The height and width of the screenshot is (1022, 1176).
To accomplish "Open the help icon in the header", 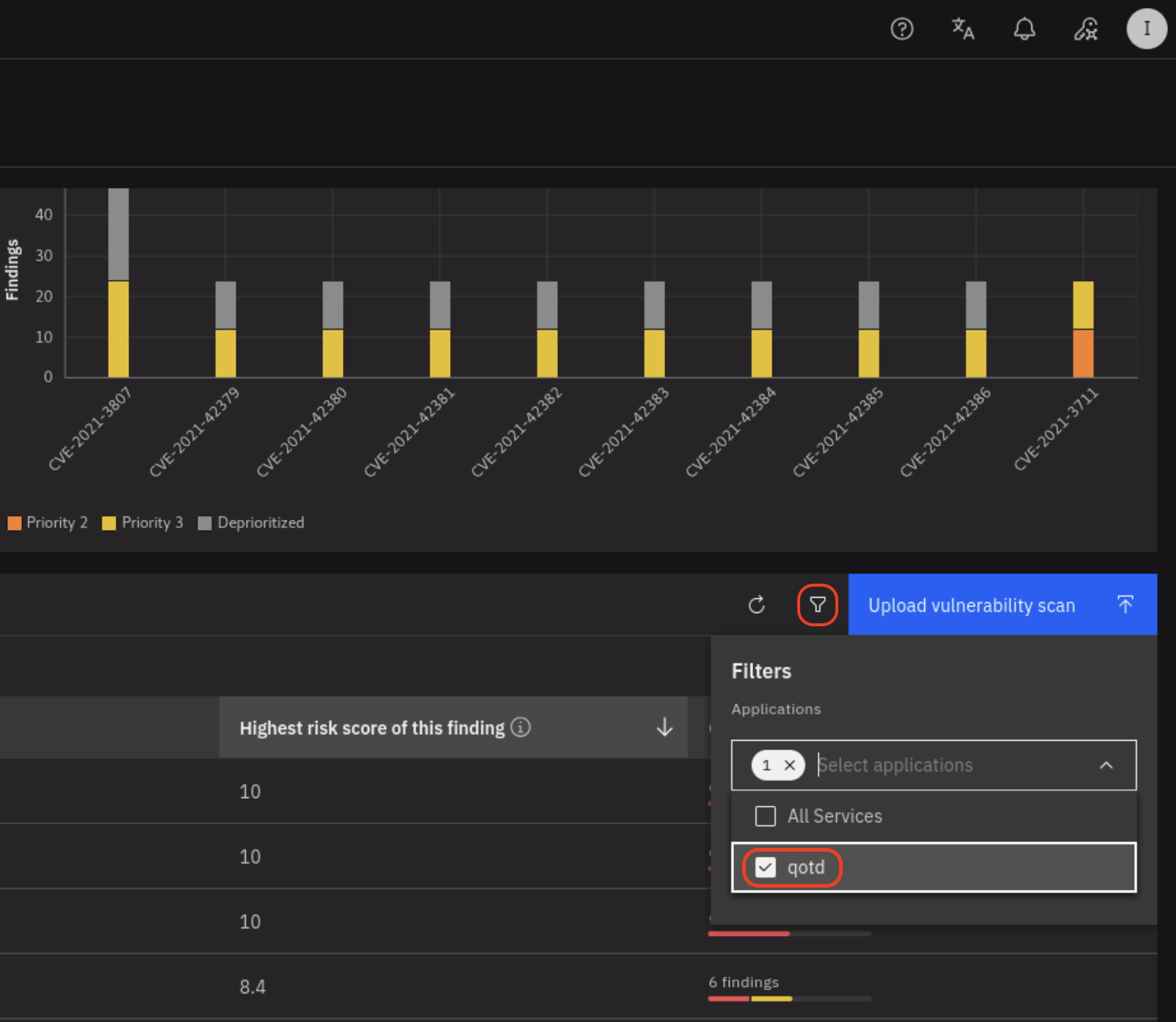I will 901,29.
